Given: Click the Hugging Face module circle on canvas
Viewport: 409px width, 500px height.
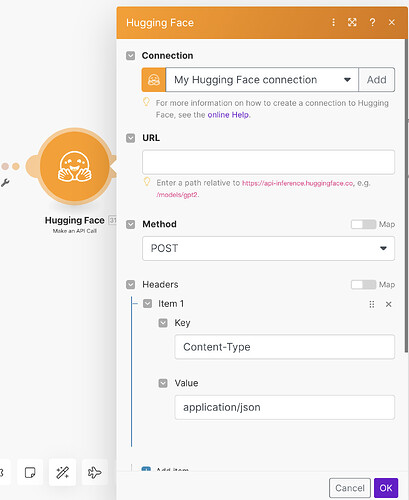Looking at the screenshot, I should pos(75,166).
